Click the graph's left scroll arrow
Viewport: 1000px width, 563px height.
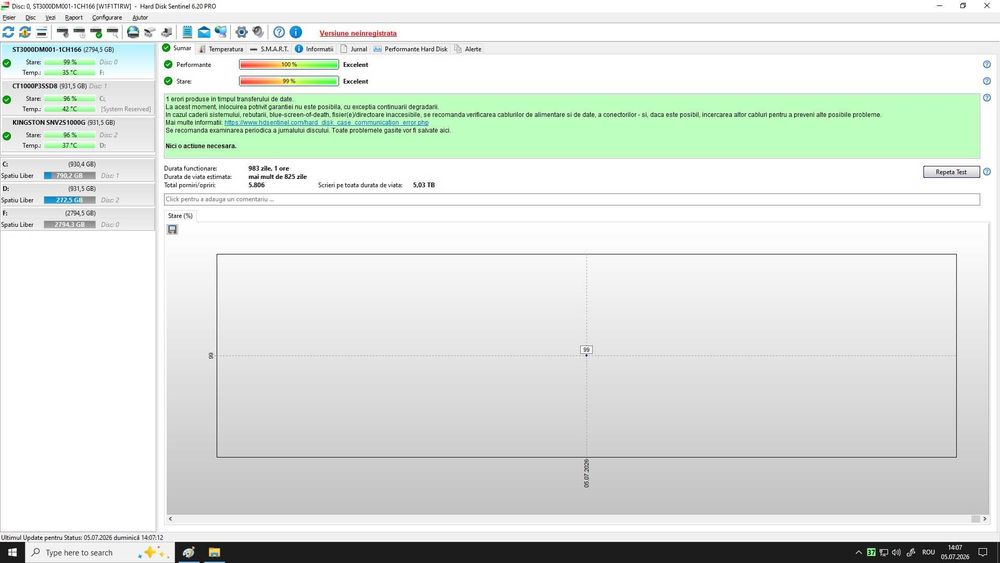(x=170, y=519)
